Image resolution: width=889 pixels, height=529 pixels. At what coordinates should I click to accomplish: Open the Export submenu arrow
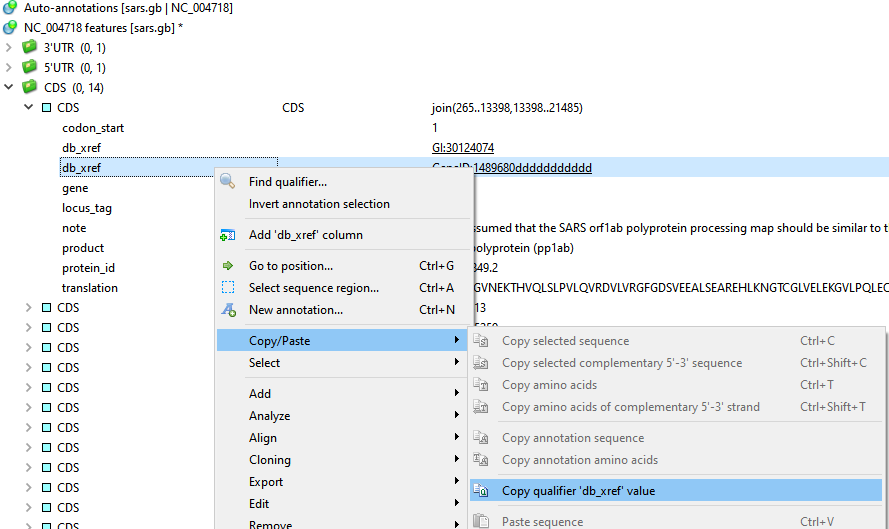pos(456,481)
